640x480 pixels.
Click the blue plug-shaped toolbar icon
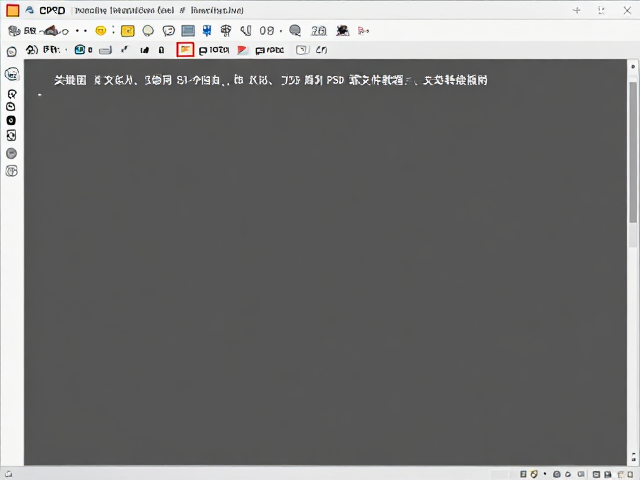point(207,31)
